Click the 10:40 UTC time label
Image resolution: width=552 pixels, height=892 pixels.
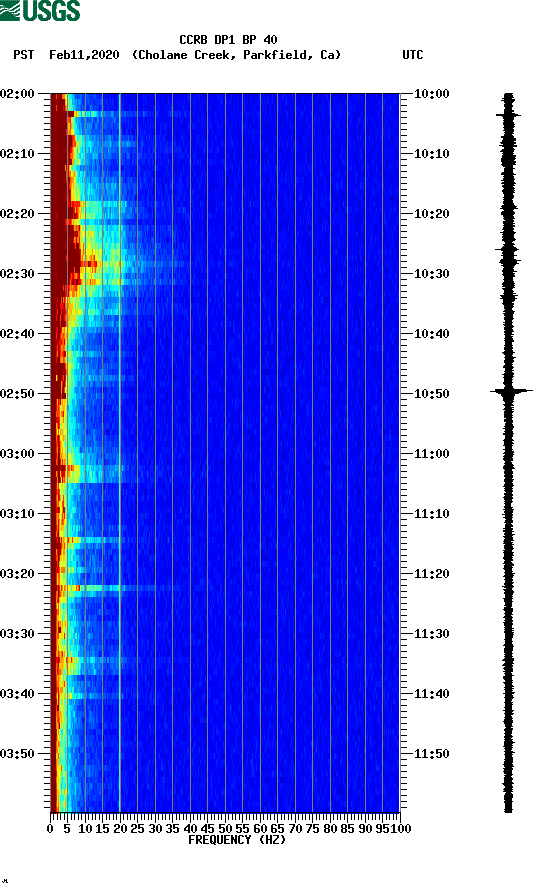(x=431, y=334)
